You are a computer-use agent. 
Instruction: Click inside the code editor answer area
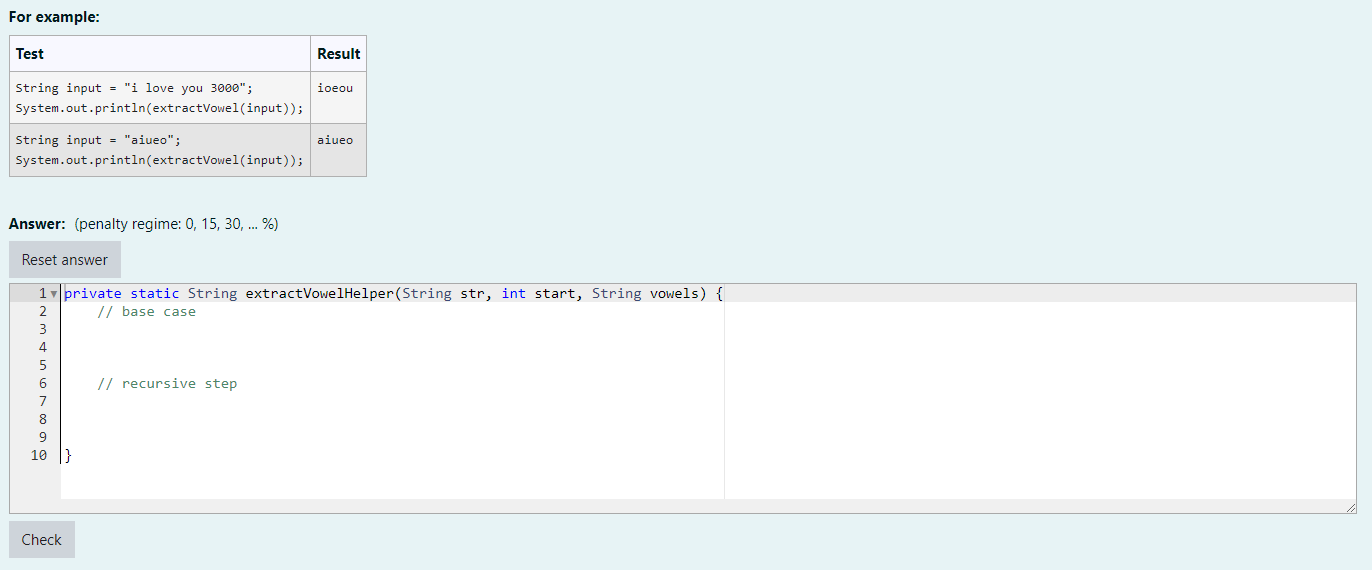point(400,420)
